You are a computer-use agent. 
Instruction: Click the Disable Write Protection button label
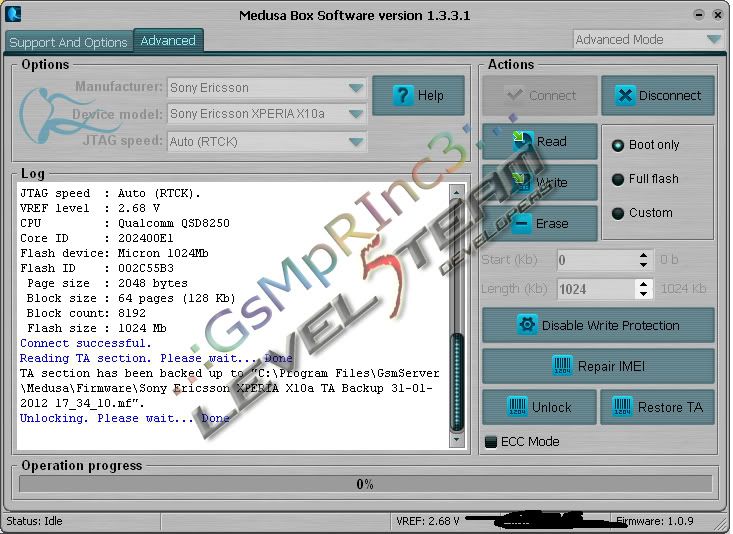[611, 325]
